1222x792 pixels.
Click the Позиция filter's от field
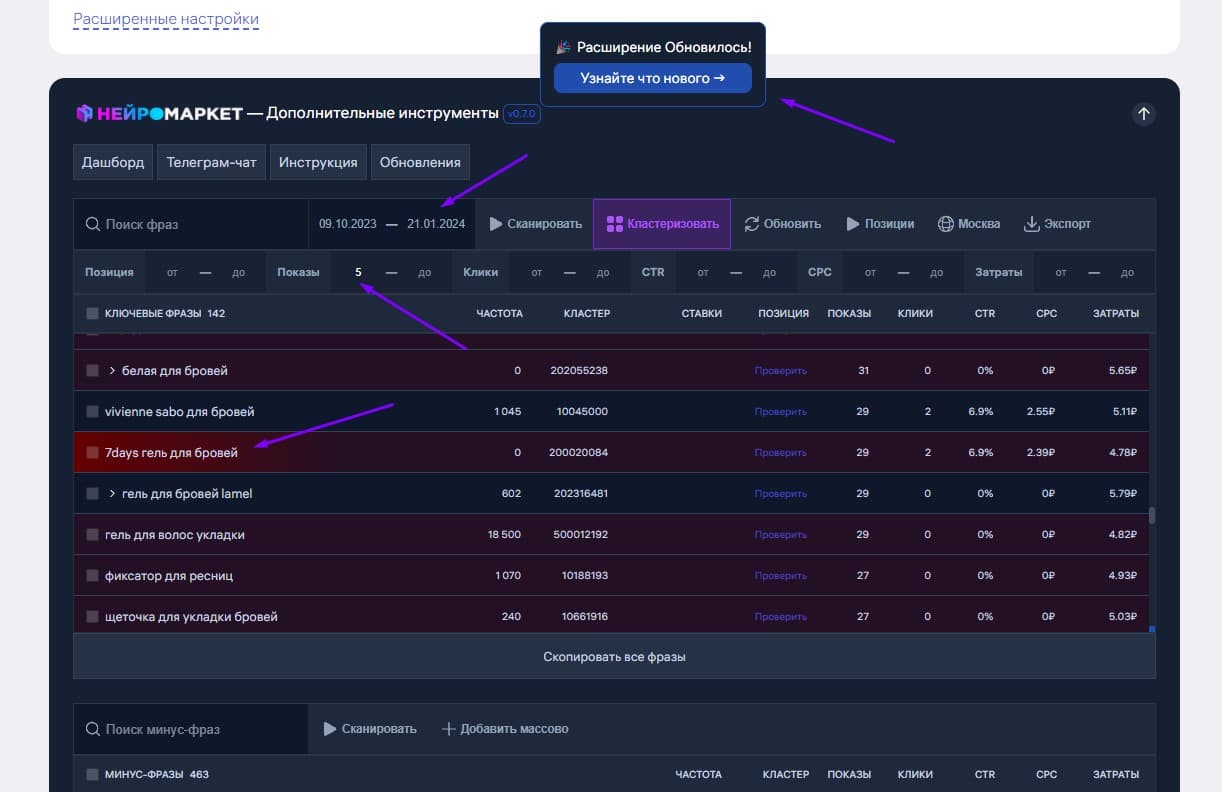(173, 272)
